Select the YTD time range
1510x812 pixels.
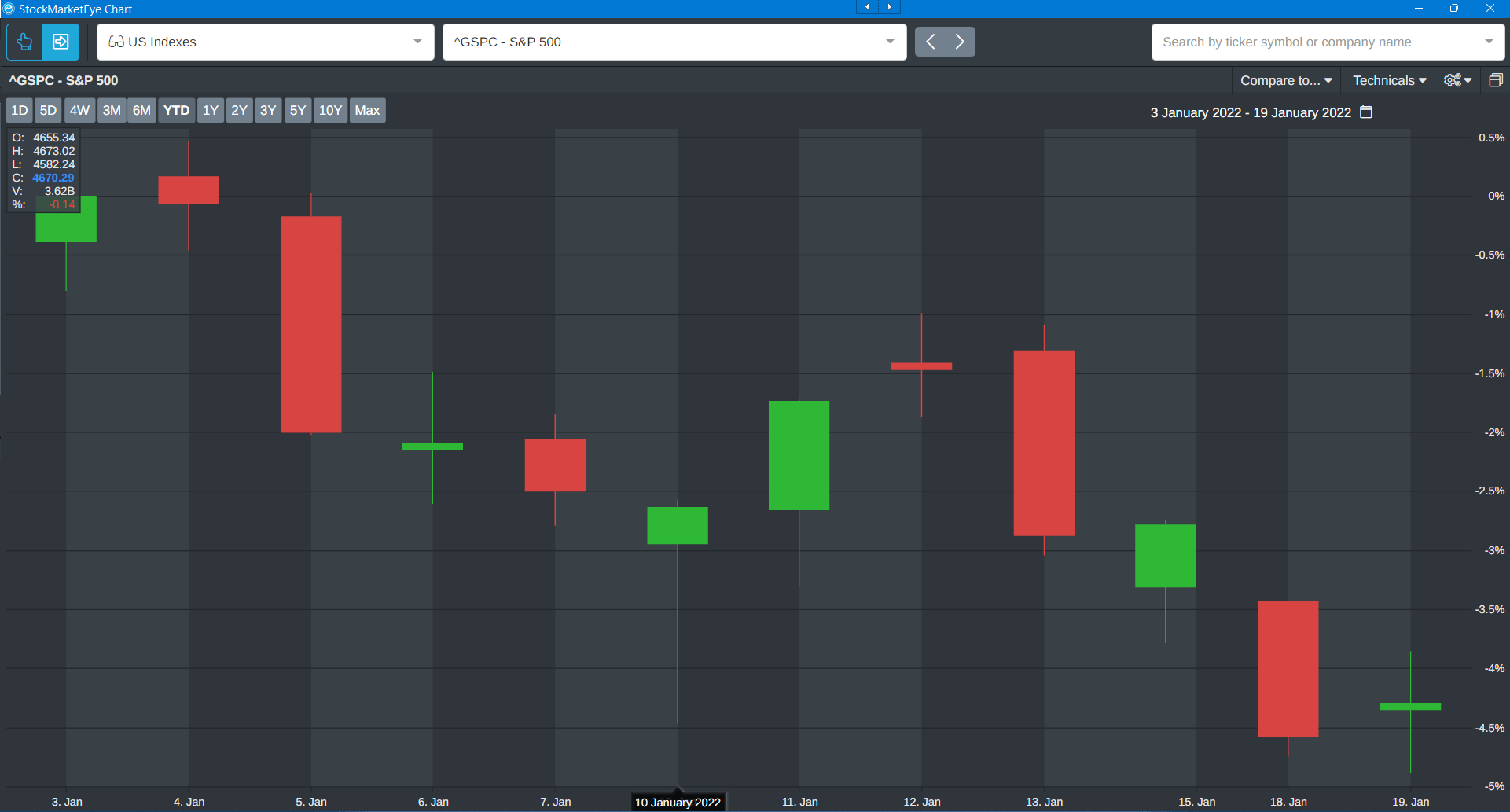pos(176,110)
